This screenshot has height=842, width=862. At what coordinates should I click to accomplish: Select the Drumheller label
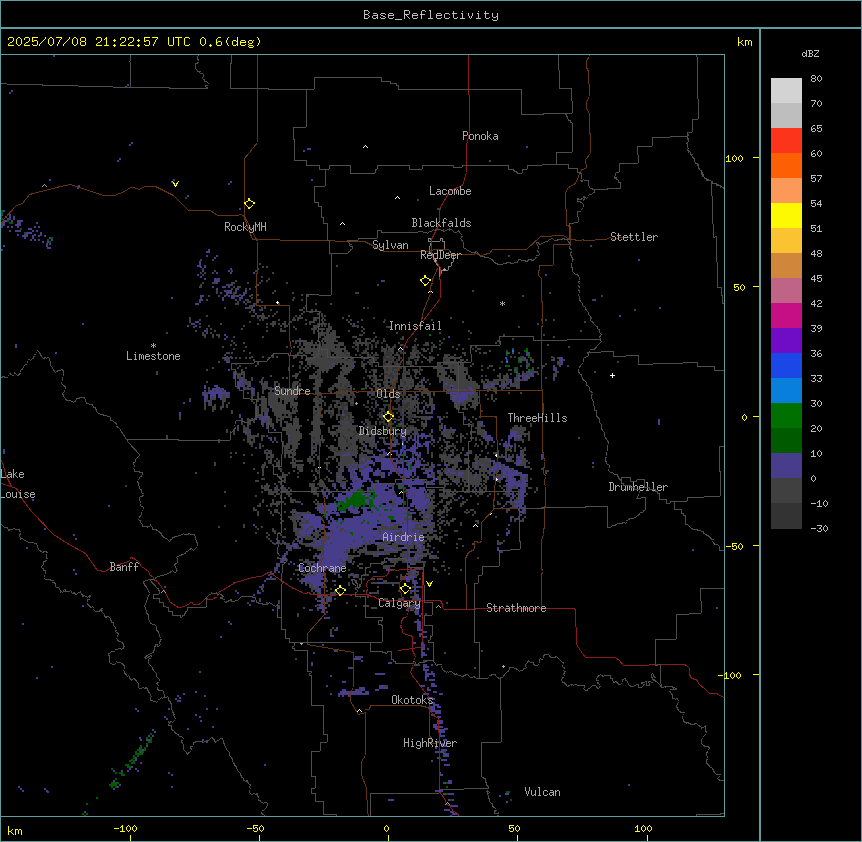(x=638, y=487)
